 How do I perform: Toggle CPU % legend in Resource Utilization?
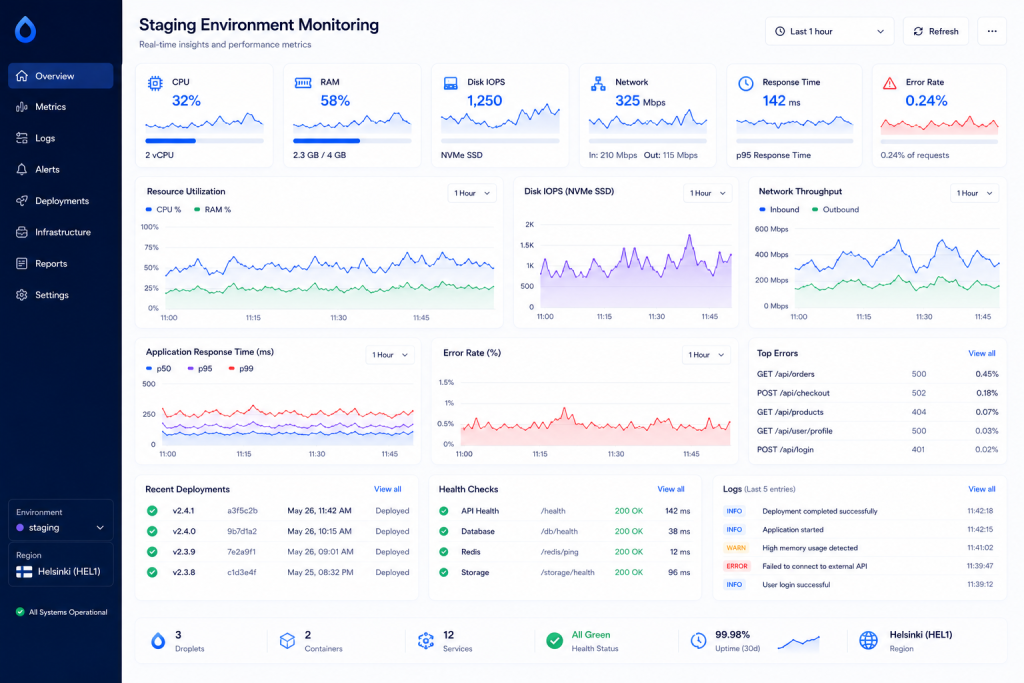point(163,210)
